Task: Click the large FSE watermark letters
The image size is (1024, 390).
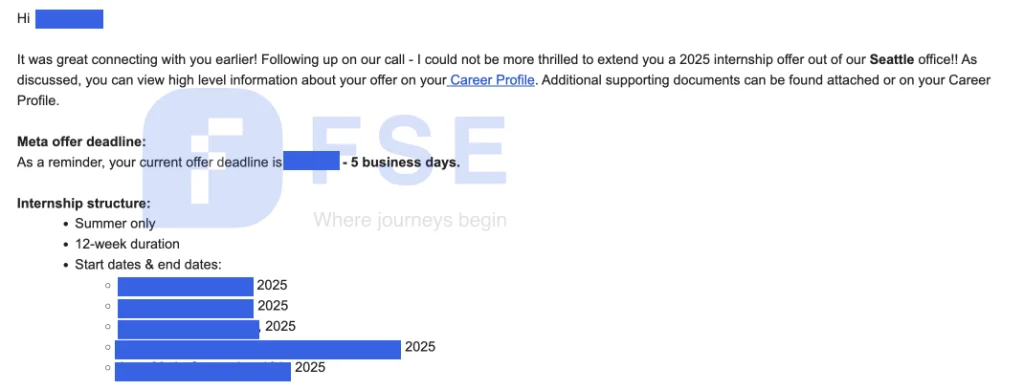Action: click(409, 149)
